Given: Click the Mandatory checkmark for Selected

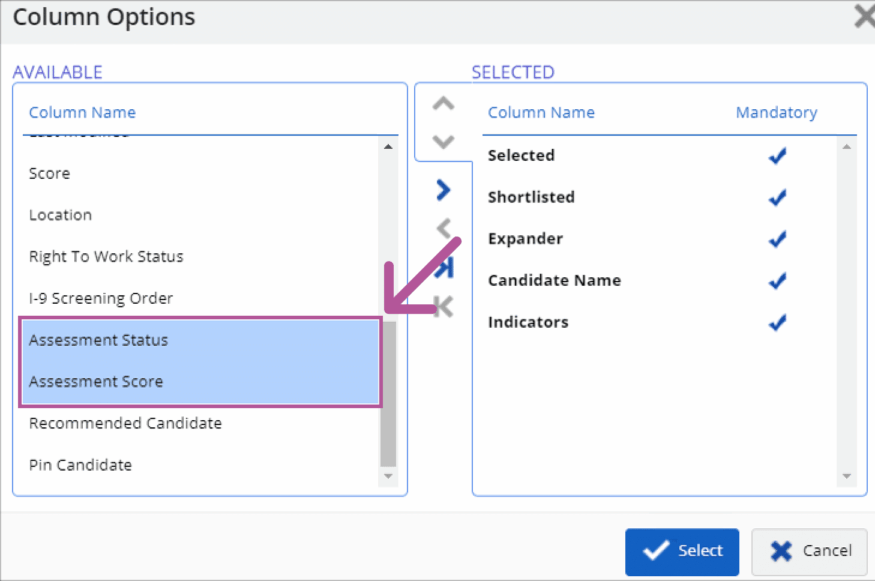Looking at the screenshot, I should click(x=777, y=156).
